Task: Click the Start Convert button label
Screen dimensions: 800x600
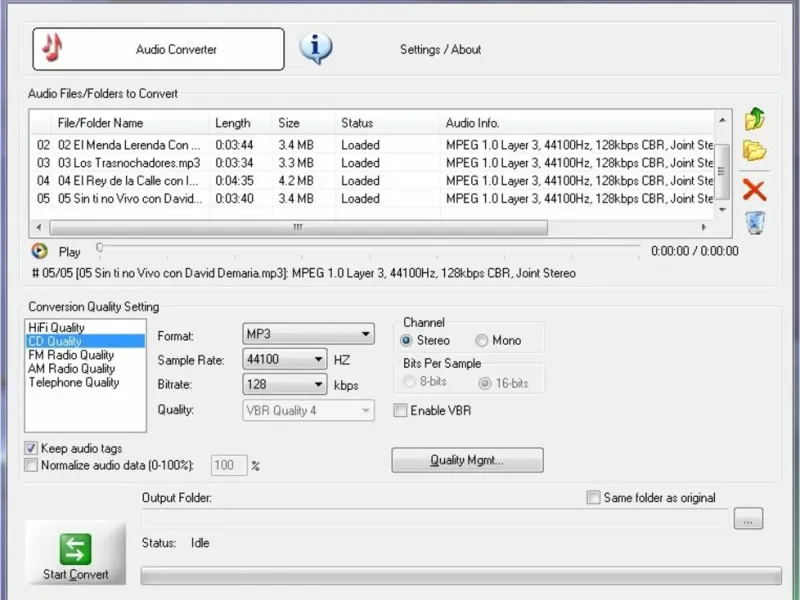Action: (x=76, y=574)
